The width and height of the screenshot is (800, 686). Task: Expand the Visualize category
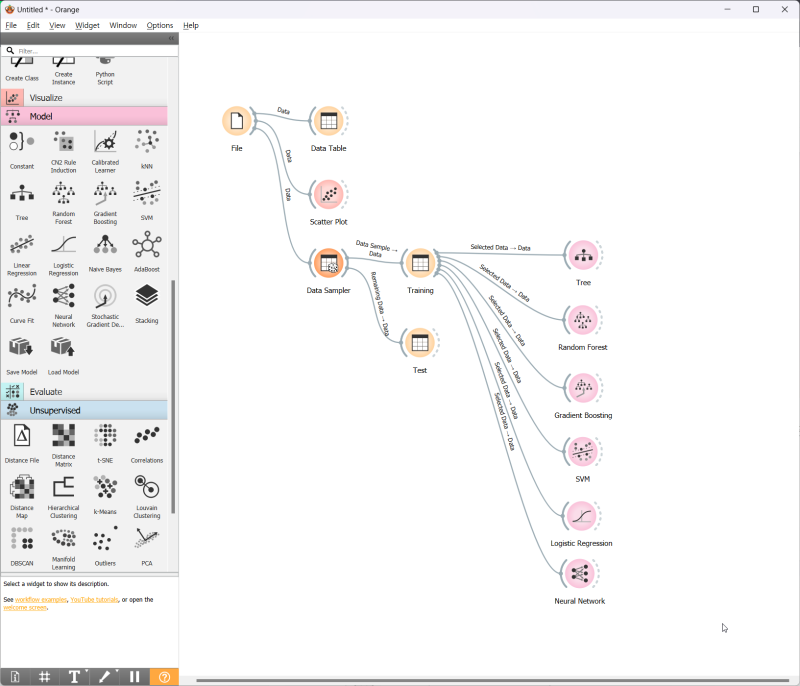[x=84, y=97]
